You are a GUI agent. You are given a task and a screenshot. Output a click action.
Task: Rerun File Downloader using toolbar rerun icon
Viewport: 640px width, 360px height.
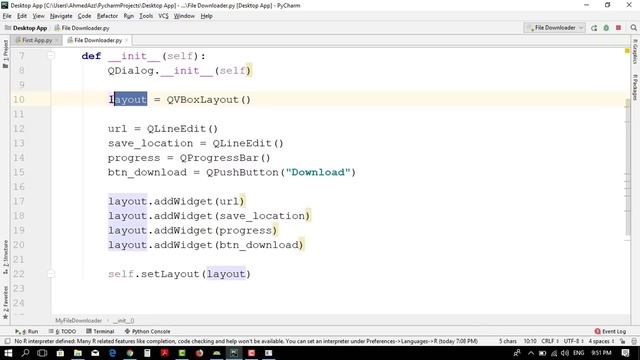594,28
